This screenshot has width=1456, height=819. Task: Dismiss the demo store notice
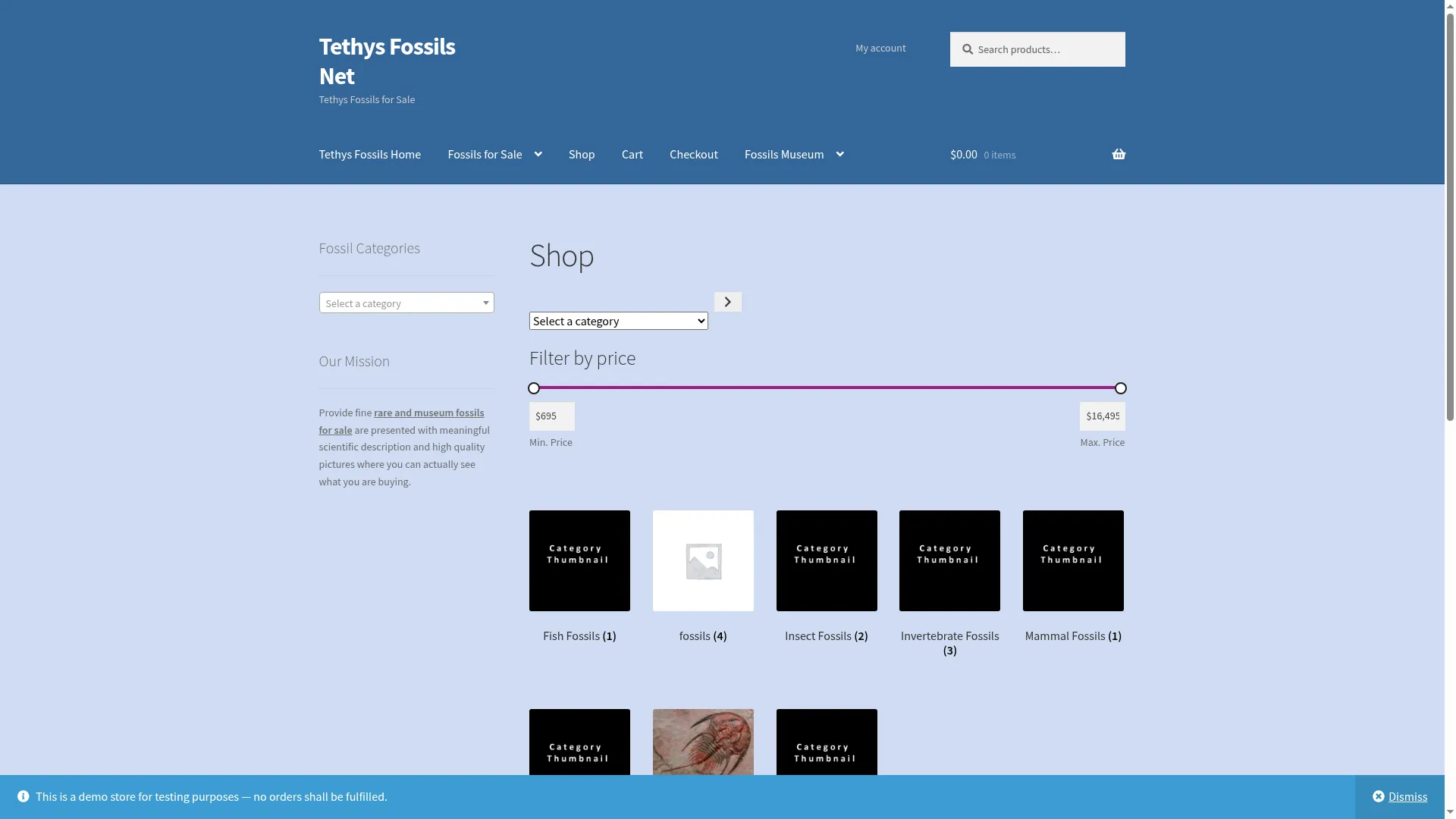click(x=1400, y=796)
